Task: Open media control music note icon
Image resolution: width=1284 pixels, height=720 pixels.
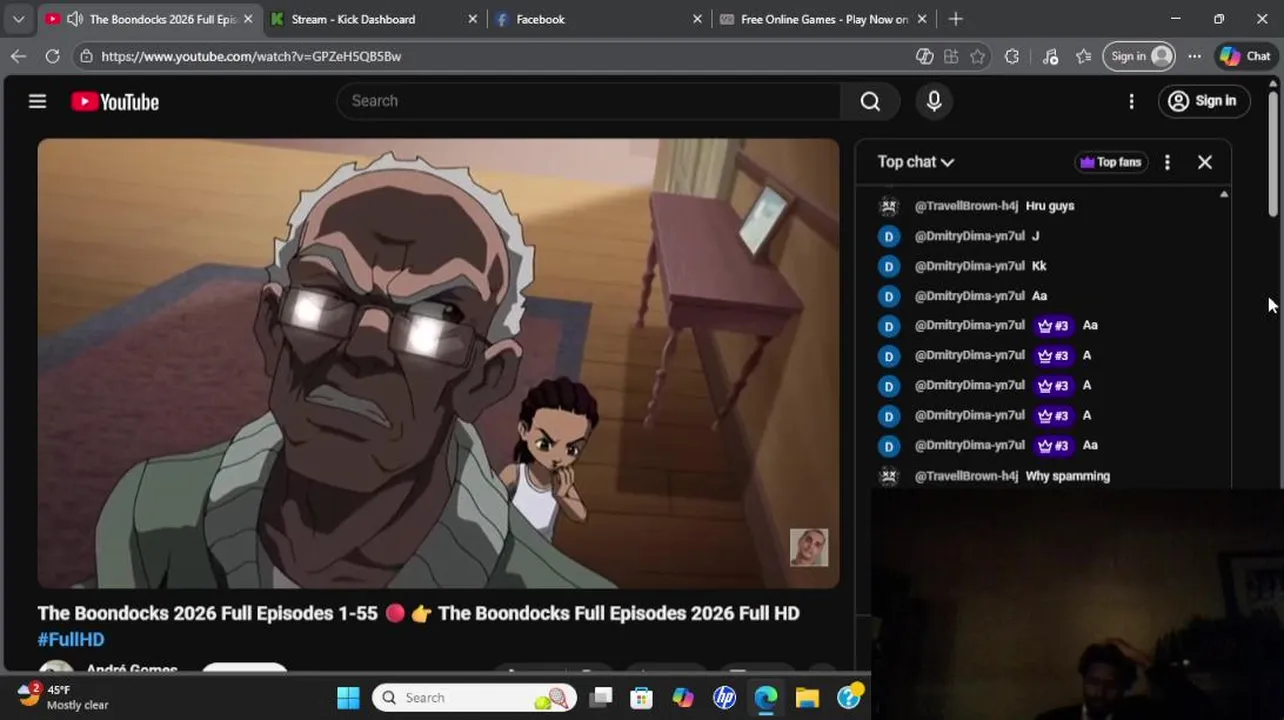Action: coord(1050,56)
